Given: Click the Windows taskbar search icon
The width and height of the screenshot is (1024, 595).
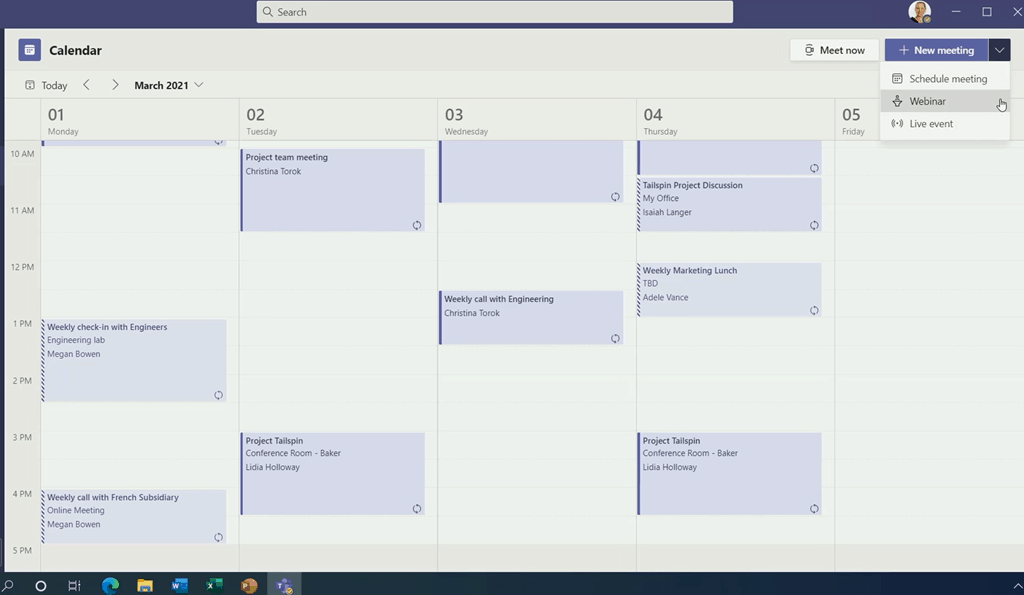Looking at the screenshot, I should click(x=9, y=585).
